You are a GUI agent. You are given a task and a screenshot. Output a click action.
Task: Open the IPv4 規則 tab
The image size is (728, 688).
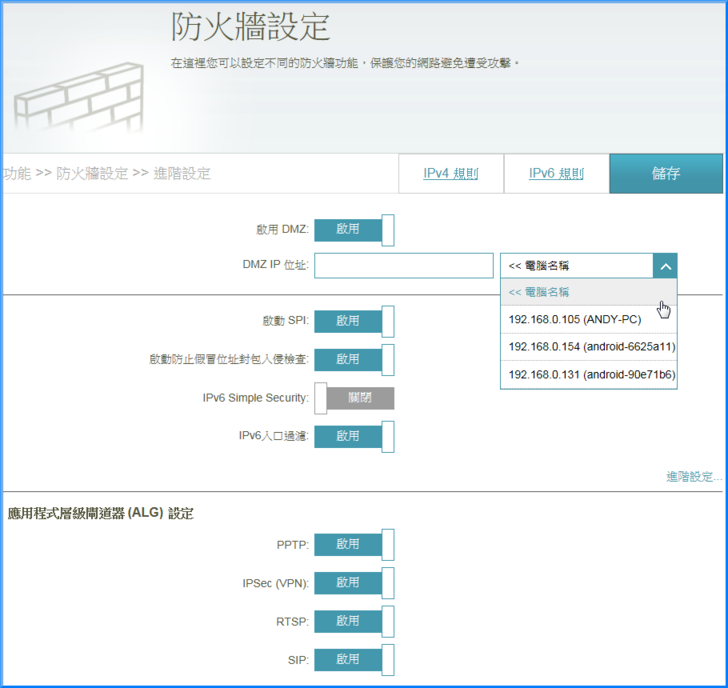point(450,174)
